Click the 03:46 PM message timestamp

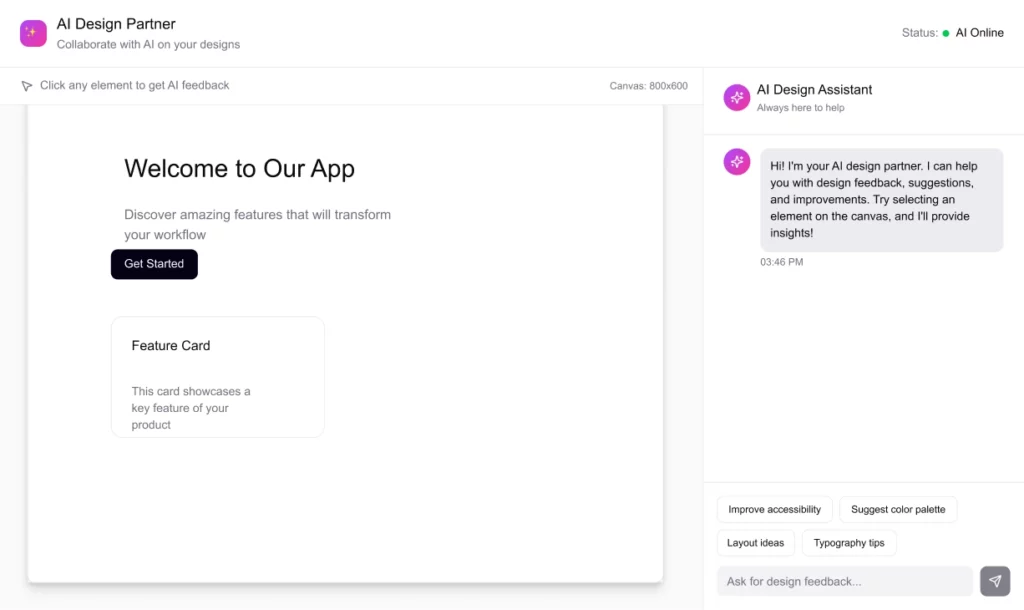click(x=781, y=262)
